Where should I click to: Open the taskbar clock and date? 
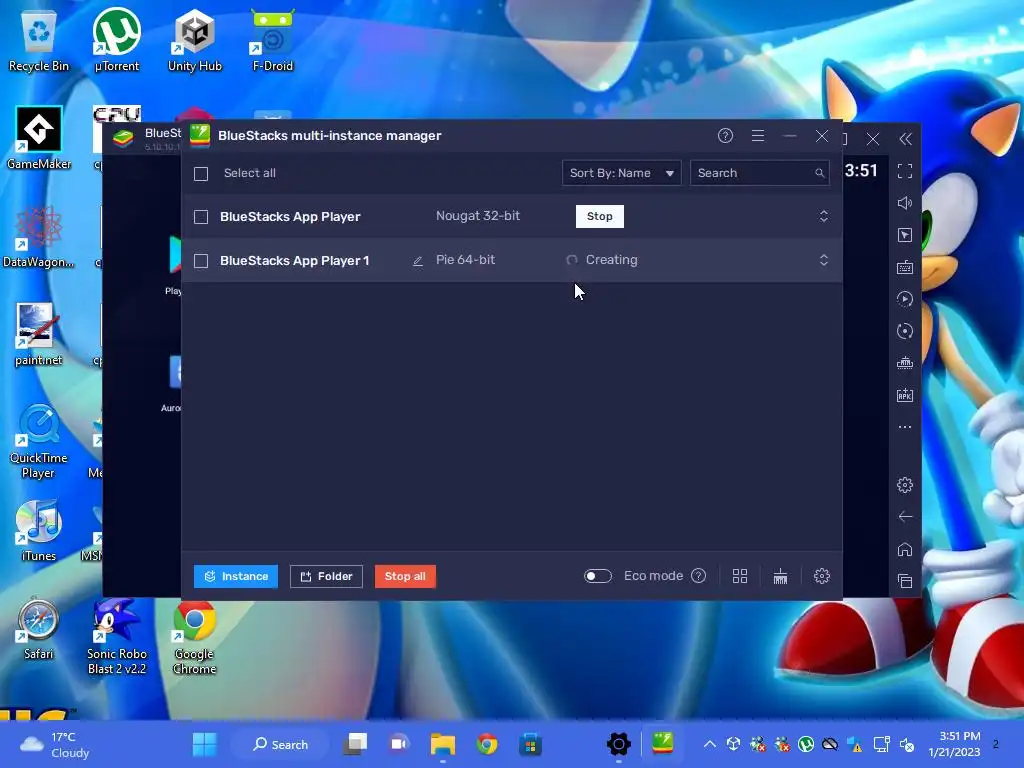[955, 744]
